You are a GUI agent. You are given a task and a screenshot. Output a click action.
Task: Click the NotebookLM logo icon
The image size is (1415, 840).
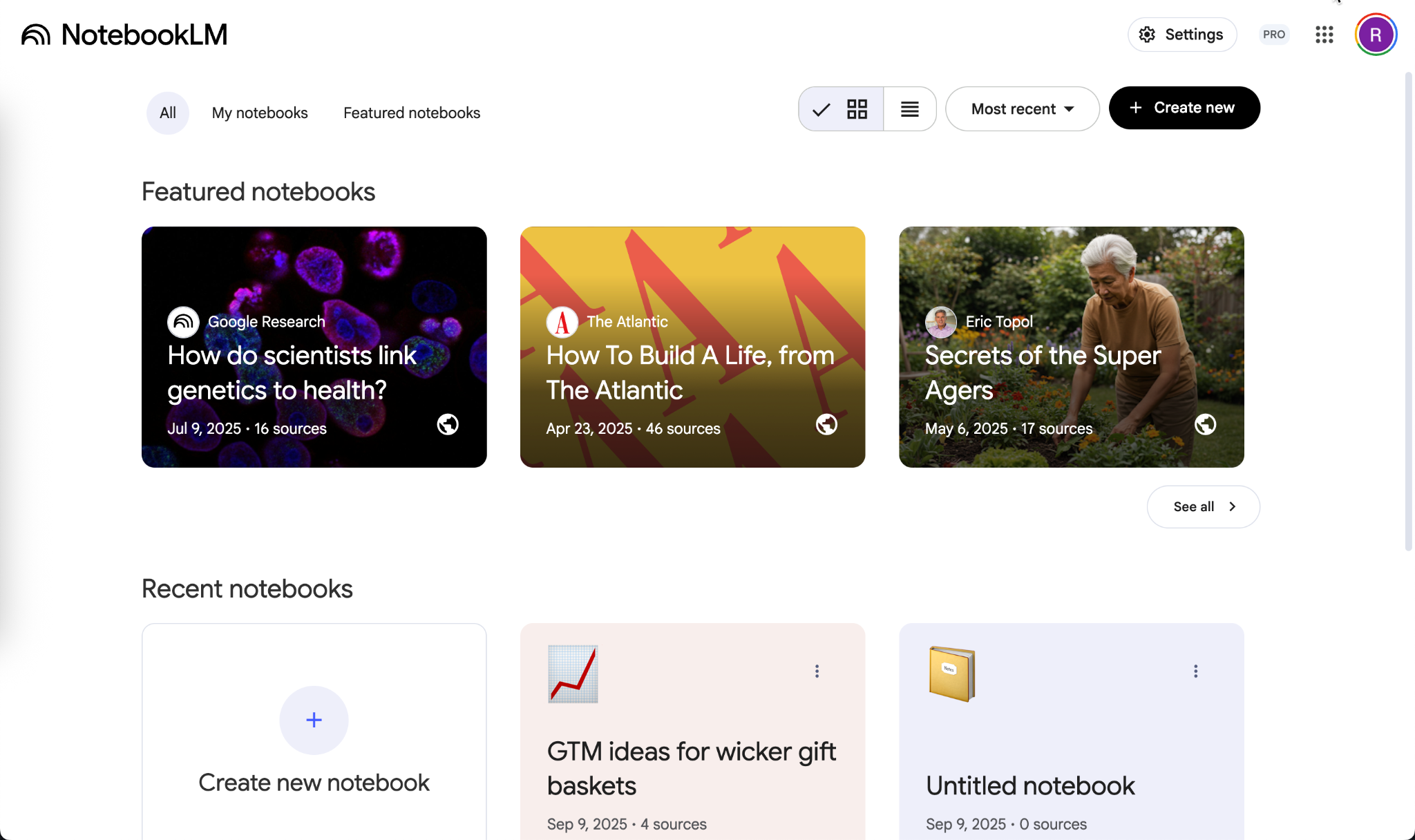pyautogui.click(x=36, y=35)
